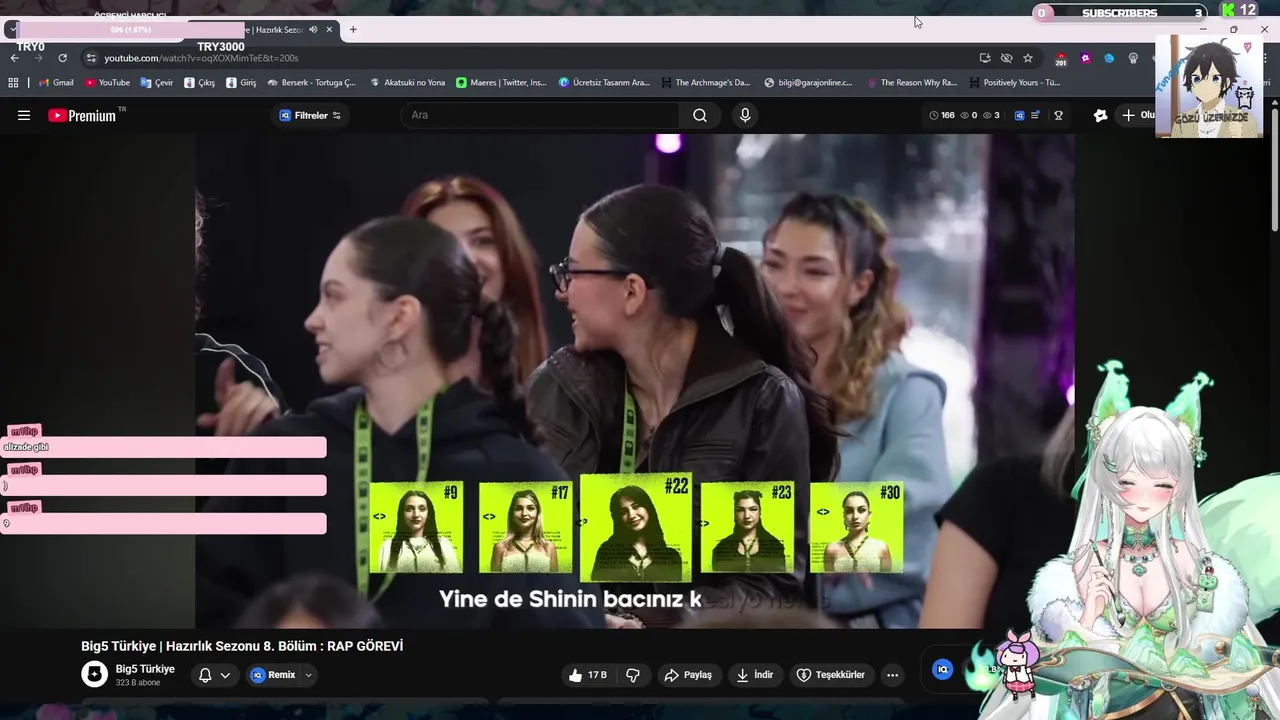Open the YouTube hamburger guide menu

click(24, 115)
